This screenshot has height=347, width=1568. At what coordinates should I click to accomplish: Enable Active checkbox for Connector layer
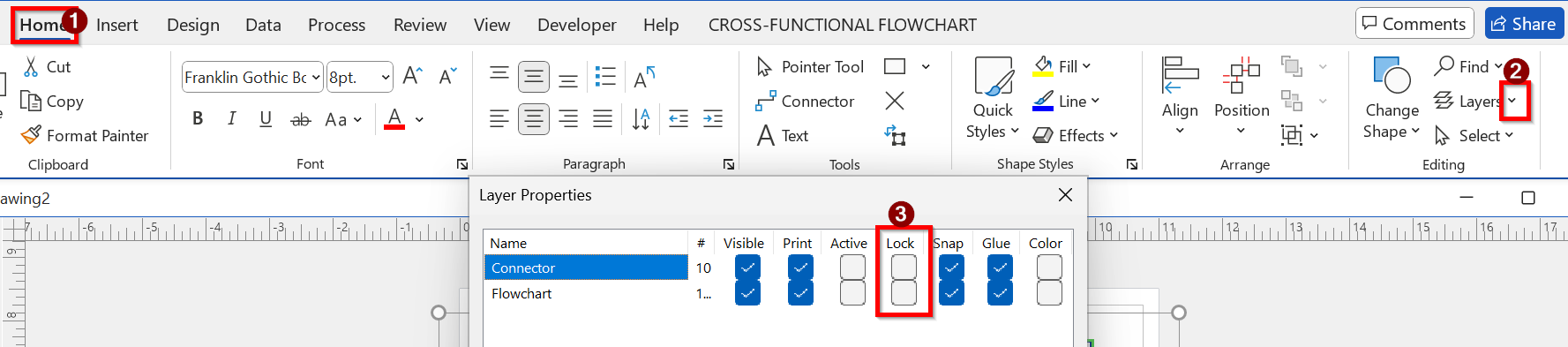pyautogui.click(x=852, y=268)
